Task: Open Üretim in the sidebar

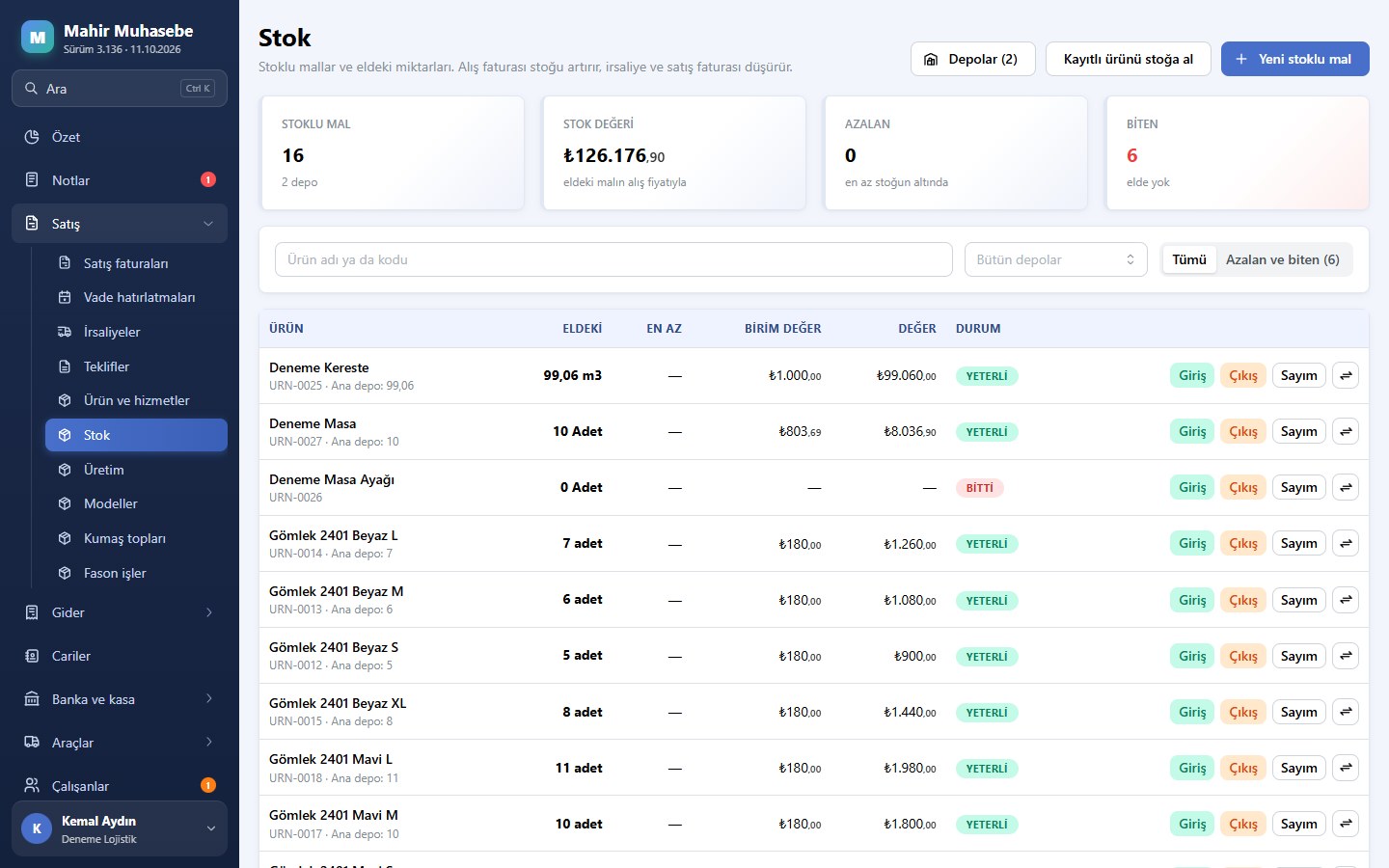Action: click(x=136, y=470)
